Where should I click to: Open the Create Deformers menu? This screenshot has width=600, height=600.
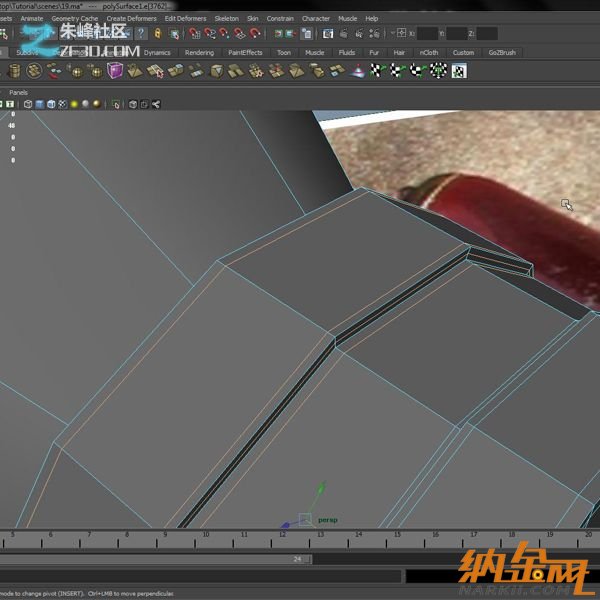point(131,18)
